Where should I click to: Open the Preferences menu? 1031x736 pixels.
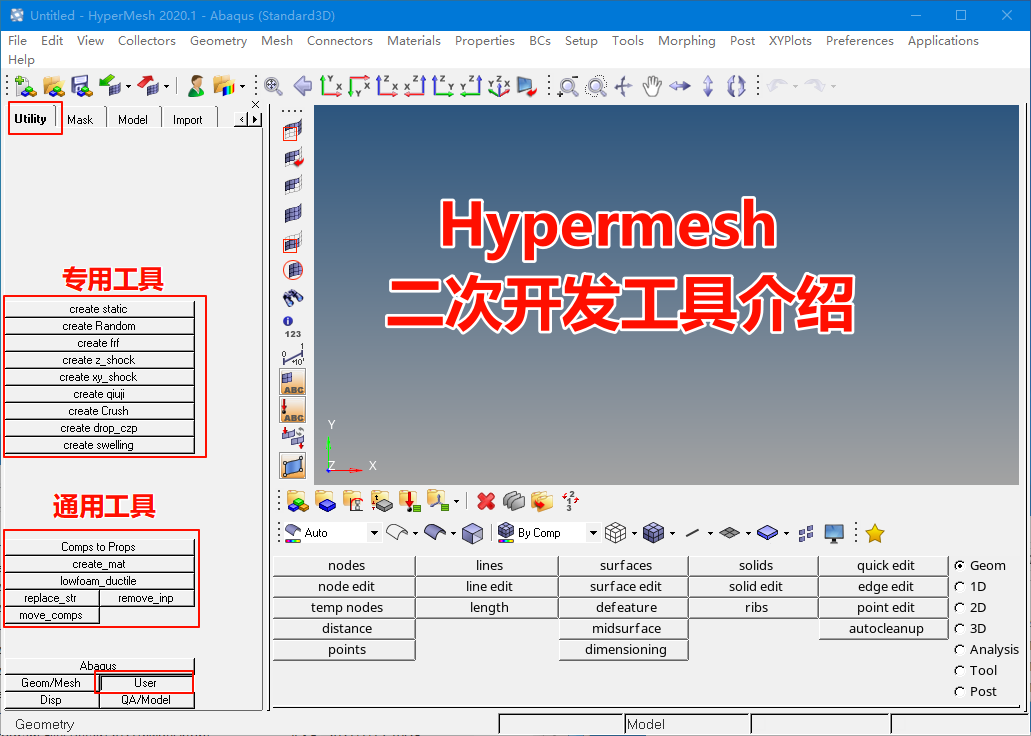click(859, 41)
